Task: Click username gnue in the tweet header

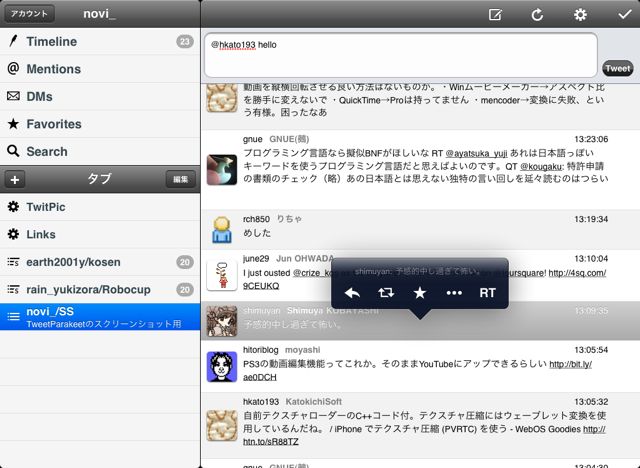Action: 252,139
